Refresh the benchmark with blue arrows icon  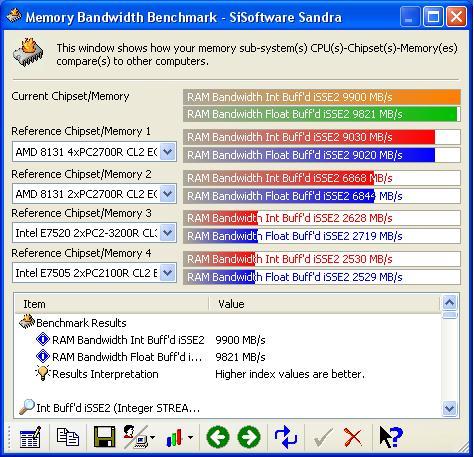[x=286, y=437]
